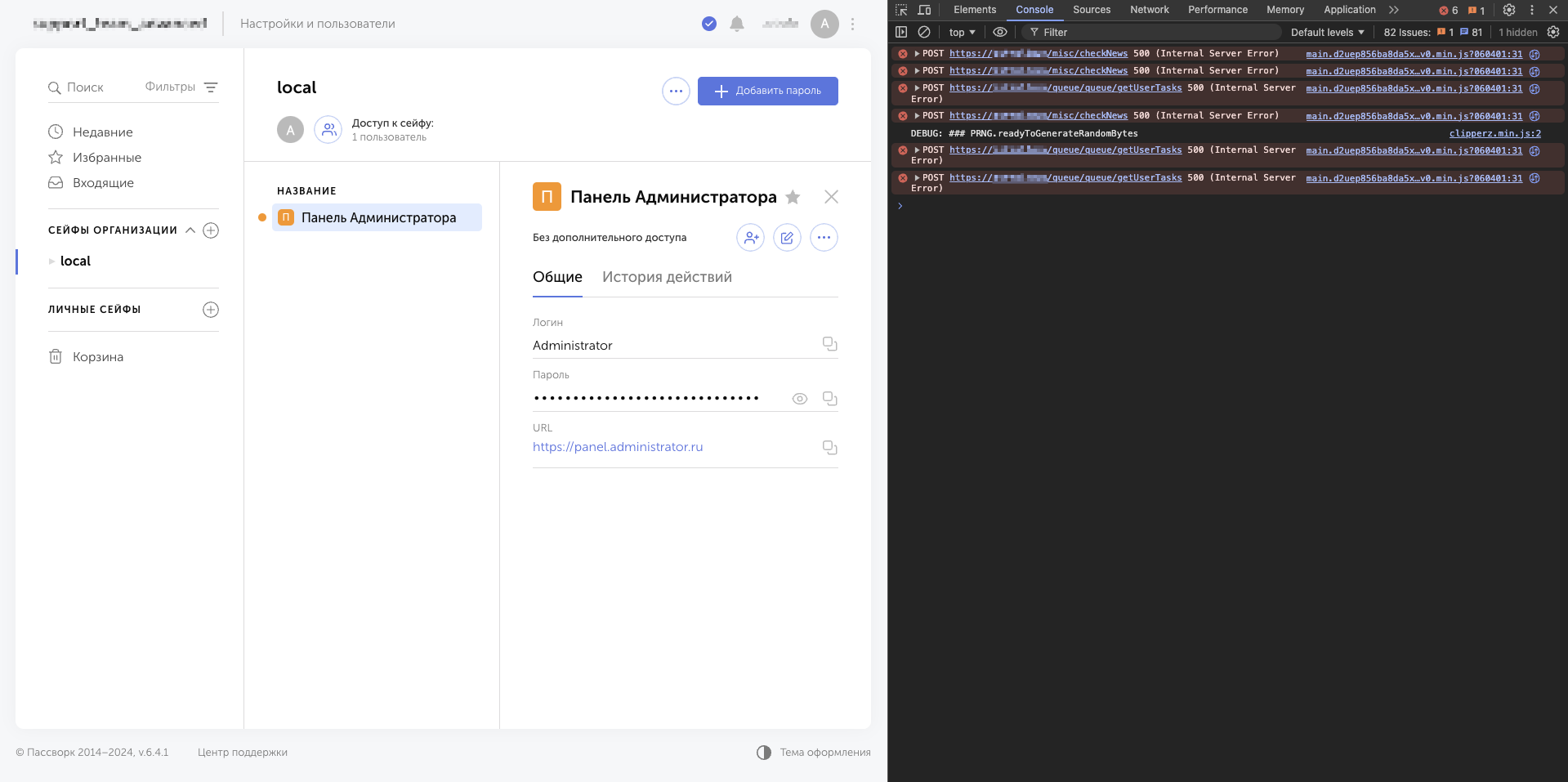Viewport: 1568px width, 782px height.
Task: Switch to the Memory tab
Action: point(1285,10)
